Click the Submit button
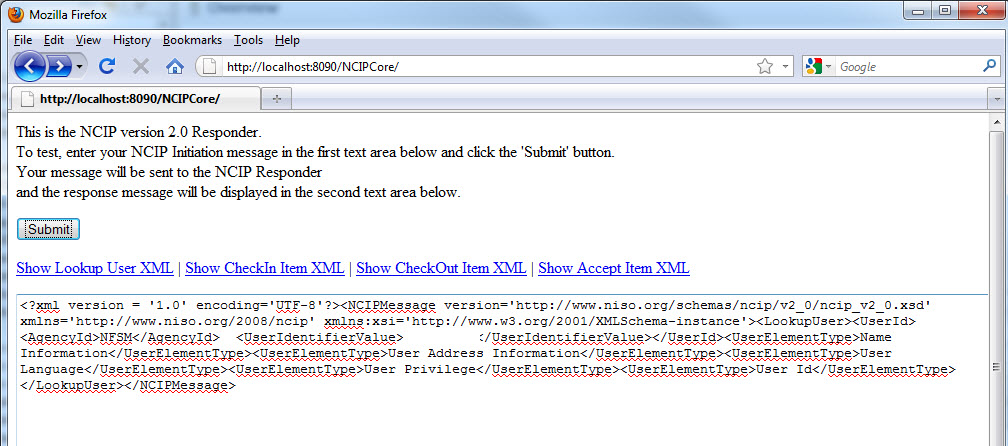The image size is (1008, 446). (48, 229)
